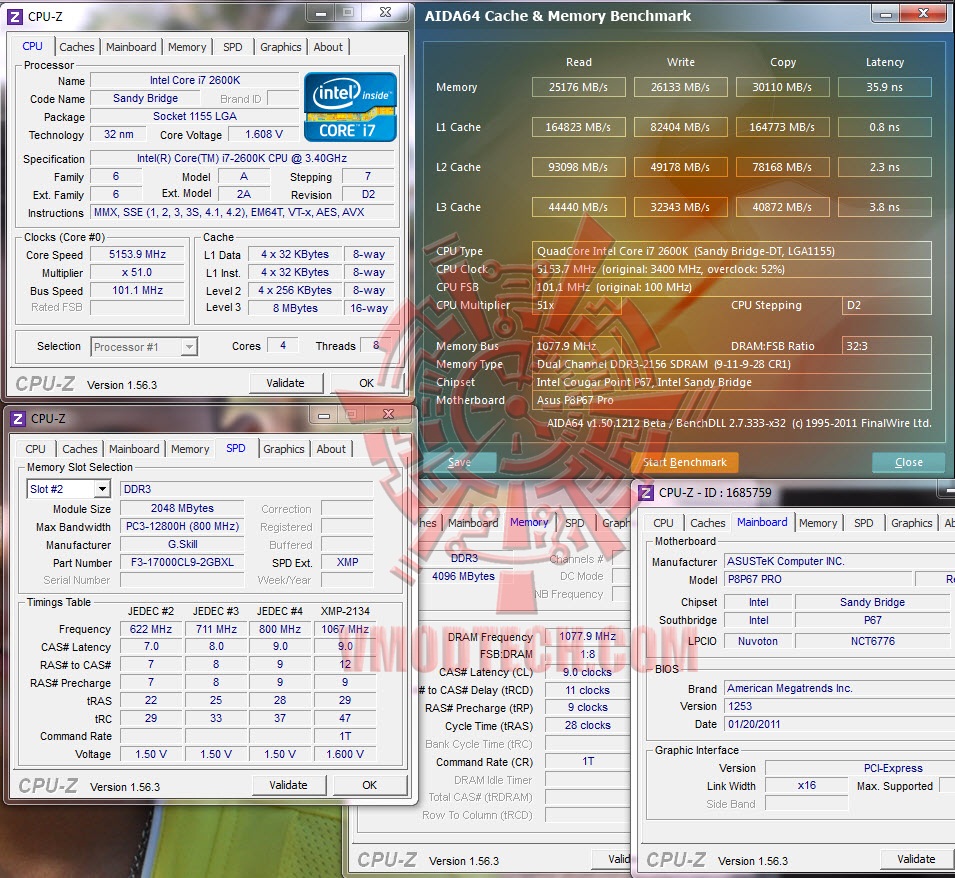
Task: Open Caches tab in CPU-Z ID 1685759 window
Action: click(708, 523)
